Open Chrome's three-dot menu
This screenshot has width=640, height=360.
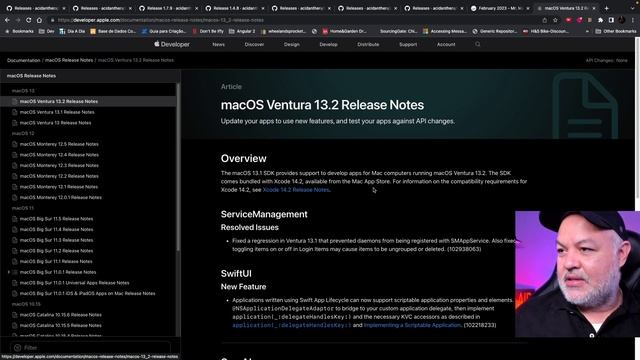click(633, 20)
